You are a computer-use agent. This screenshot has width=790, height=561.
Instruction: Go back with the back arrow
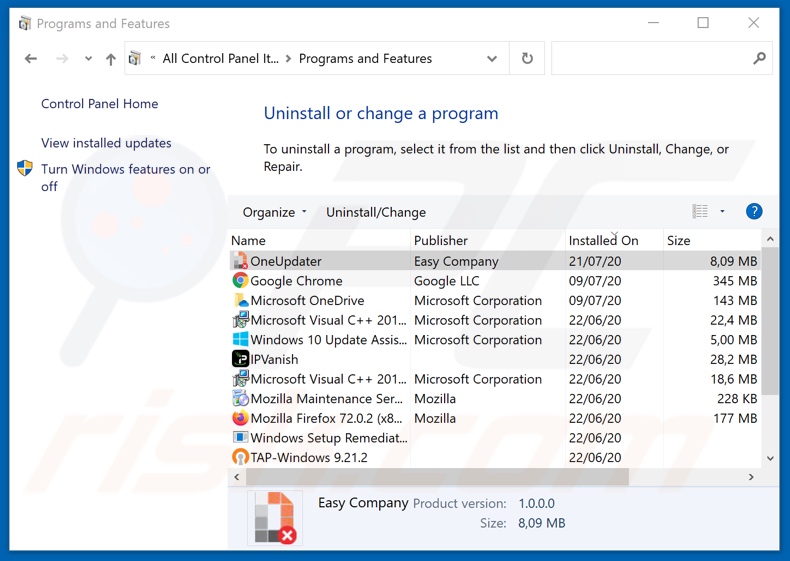coord(31,59)
